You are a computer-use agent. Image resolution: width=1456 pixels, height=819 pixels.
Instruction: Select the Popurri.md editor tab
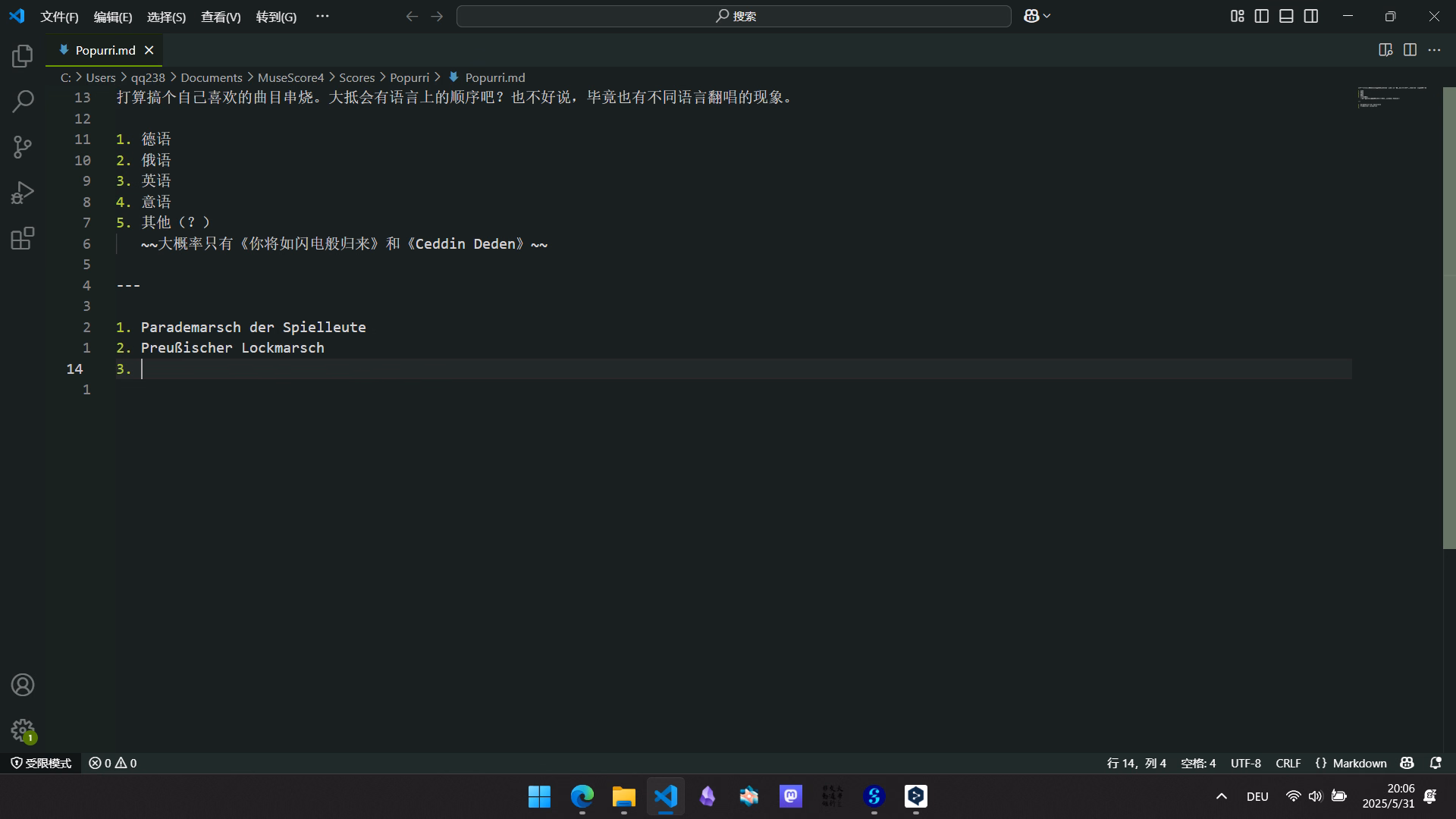[105, 50]
